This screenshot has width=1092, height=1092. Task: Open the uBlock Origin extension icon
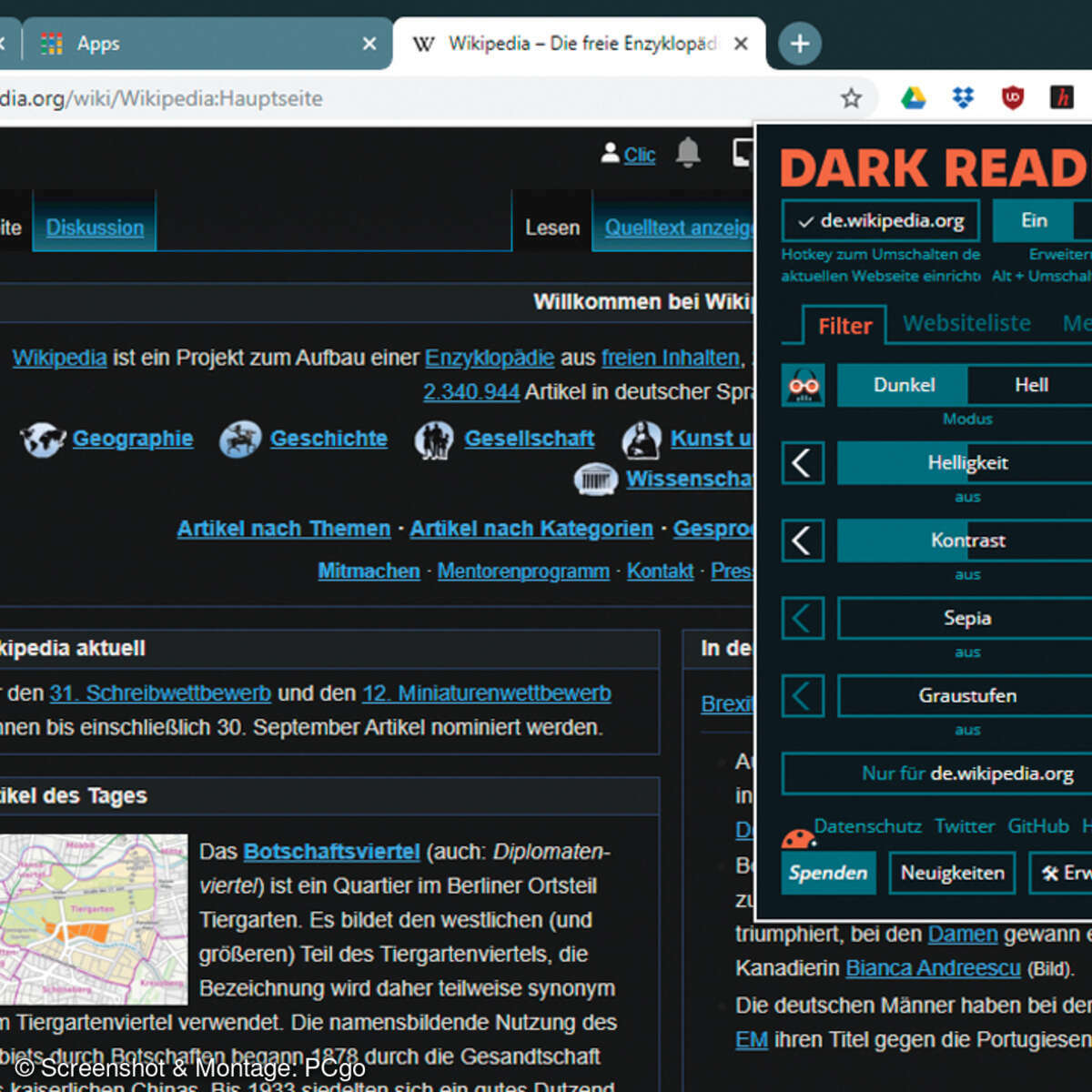[x=1011, y=97]
